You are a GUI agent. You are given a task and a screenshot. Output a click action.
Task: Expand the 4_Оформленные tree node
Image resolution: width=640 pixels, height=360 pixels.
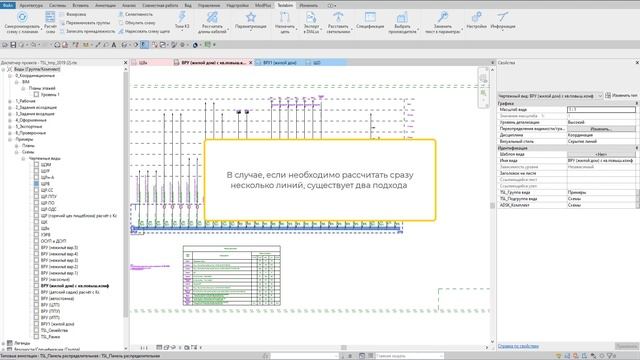(10, 120)
